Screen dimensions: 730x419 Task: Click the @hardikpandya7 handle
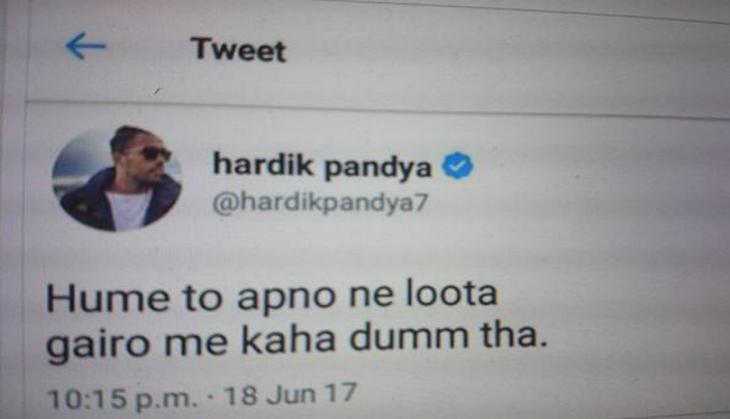[x=320, y=203]
